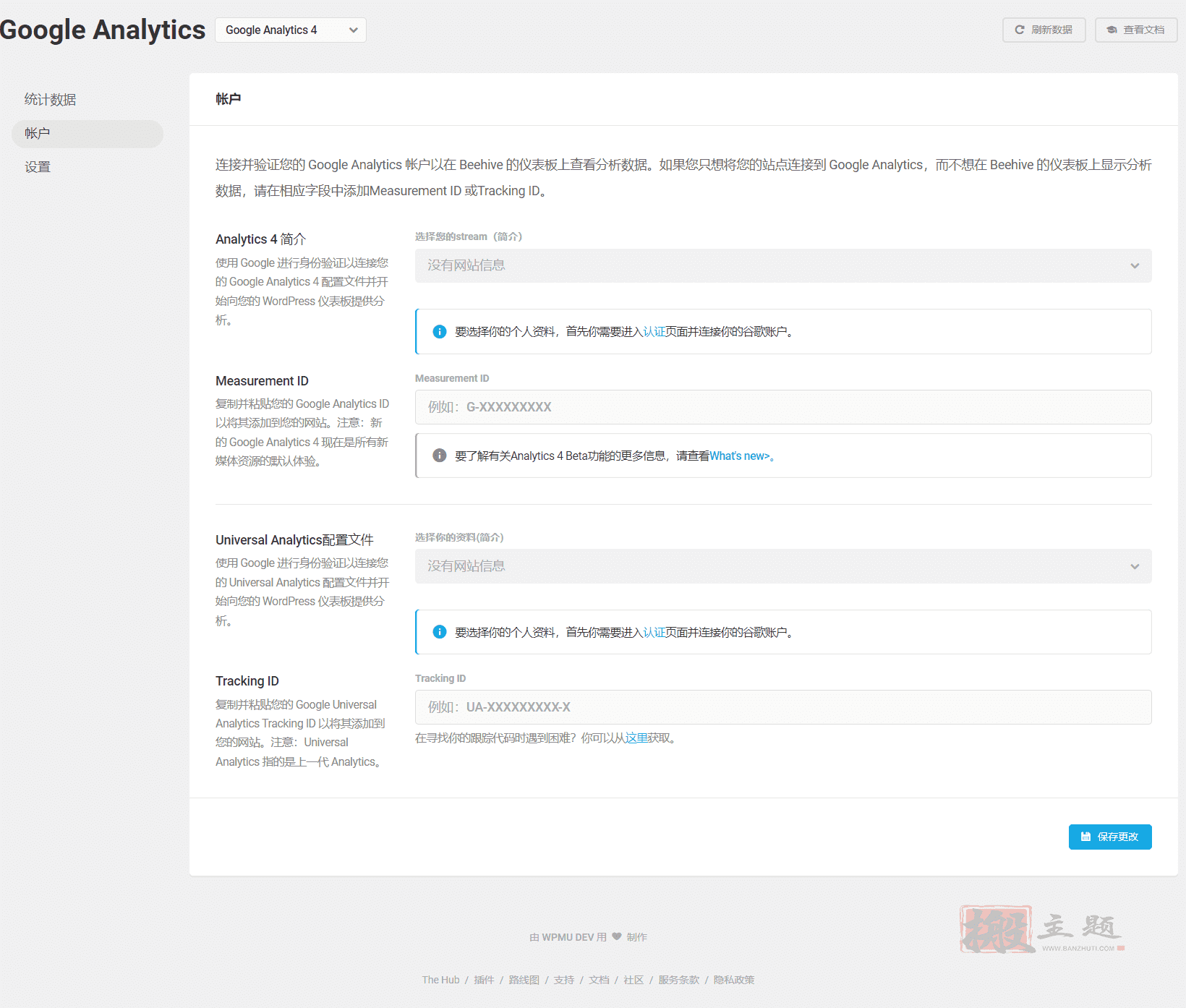The image size is (1186, 1008).
Task: Click the 帐户 panel heading
Action: tap(229, 99)
